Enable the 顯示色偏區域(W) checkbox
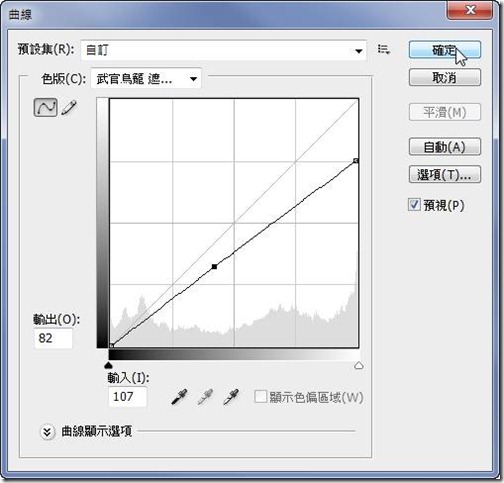The image size is (504, 483). pos(260,397)
